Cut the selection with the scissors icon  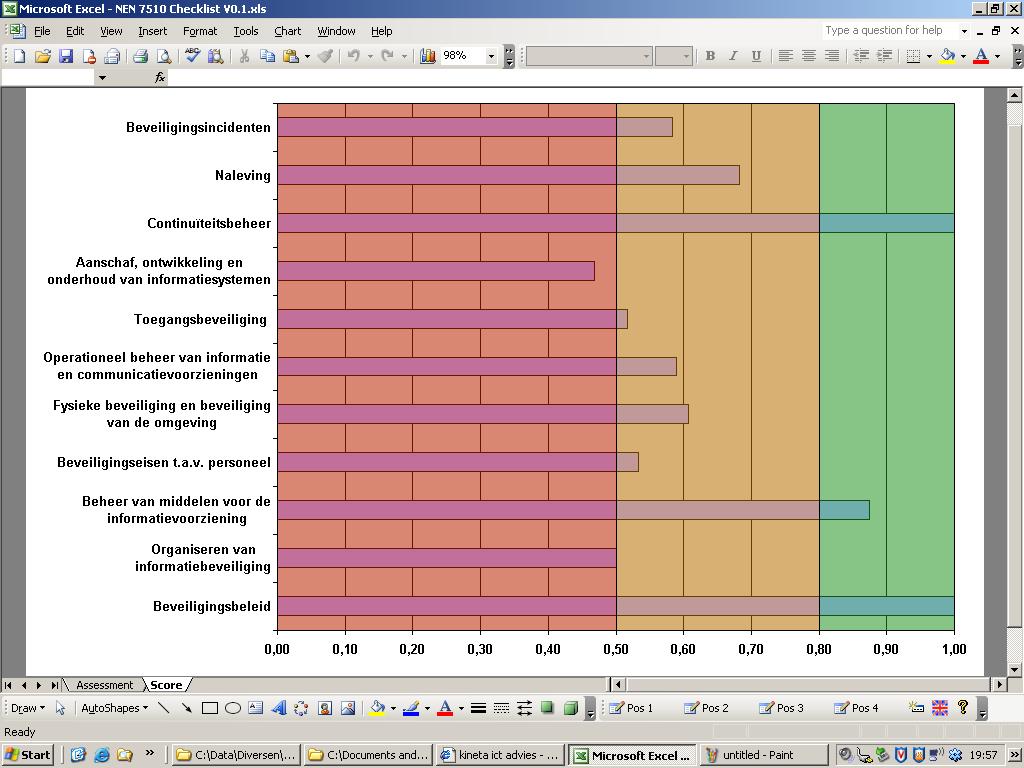pos(244,56)
